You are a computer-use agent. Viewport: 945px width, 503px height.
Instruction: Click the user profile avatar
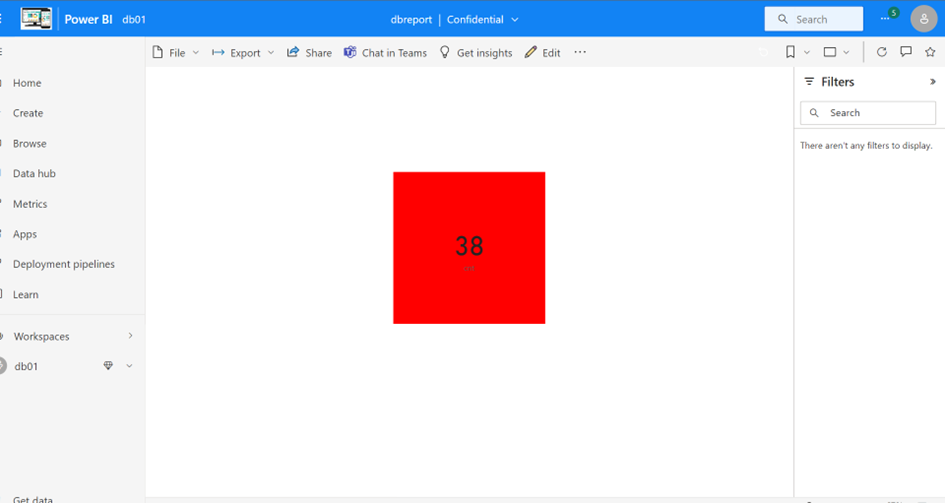tap(923, 19)
